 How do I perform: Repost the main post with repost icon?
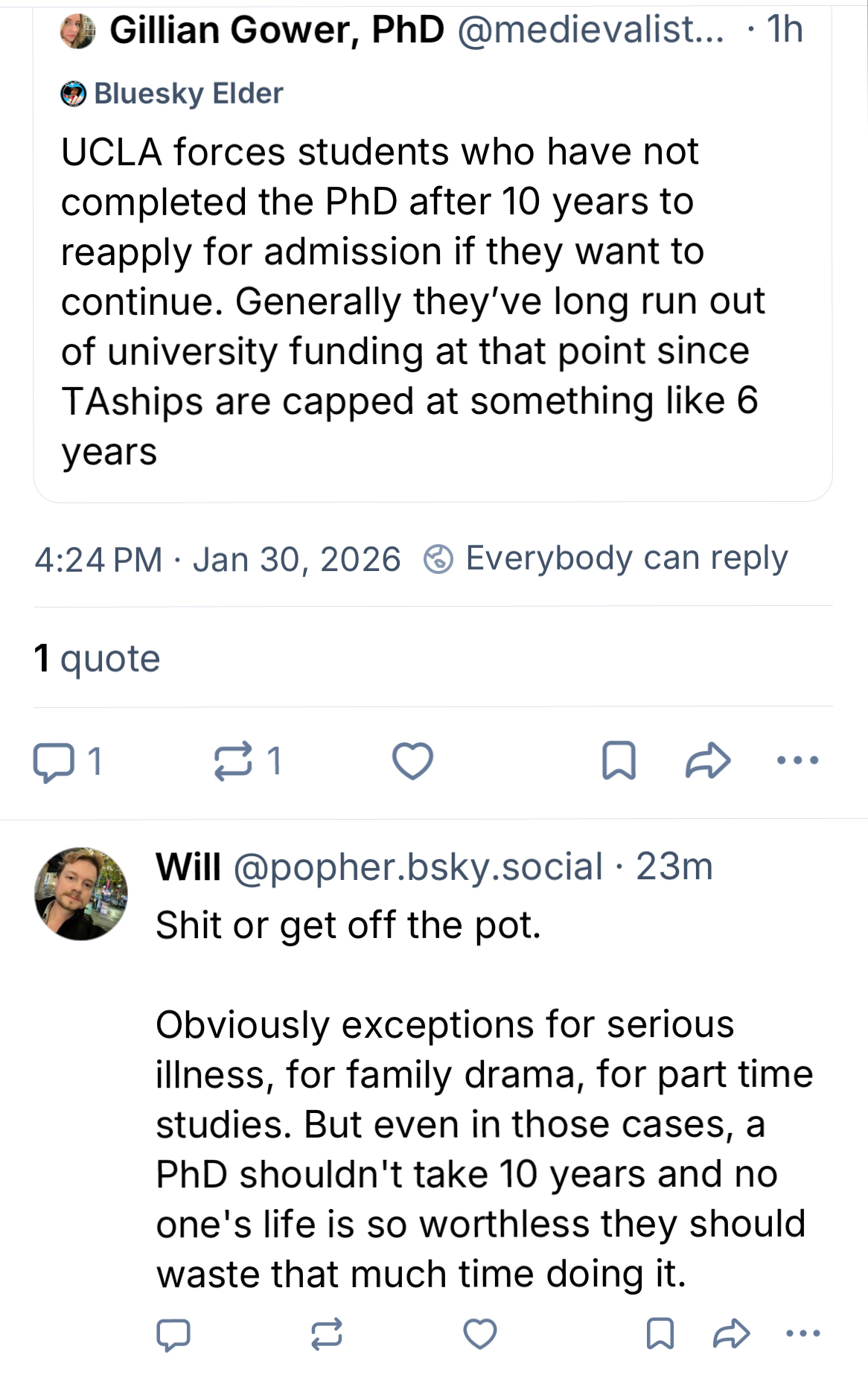[233, 761]
